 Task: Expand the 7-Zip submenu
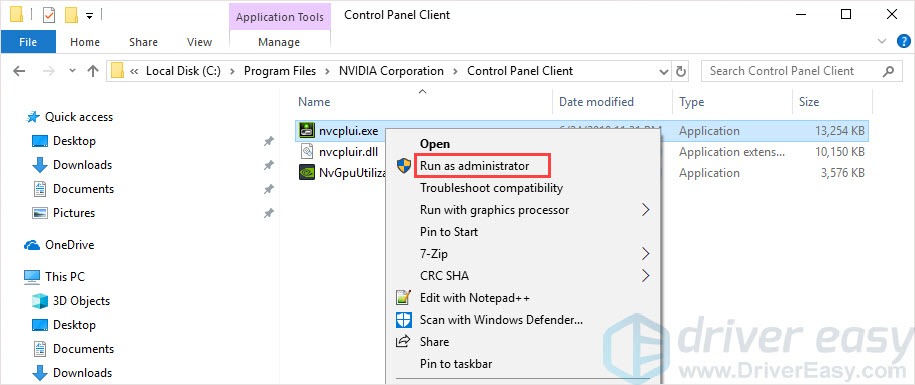click(645, 254)
